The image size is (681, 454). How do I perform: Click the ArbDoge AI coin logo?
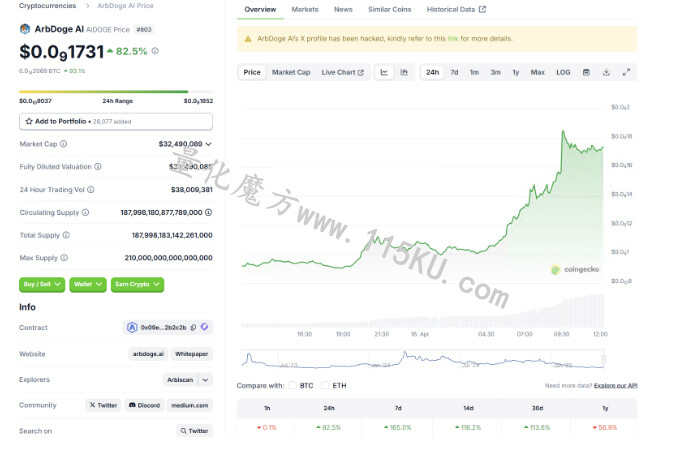(25, 29)
